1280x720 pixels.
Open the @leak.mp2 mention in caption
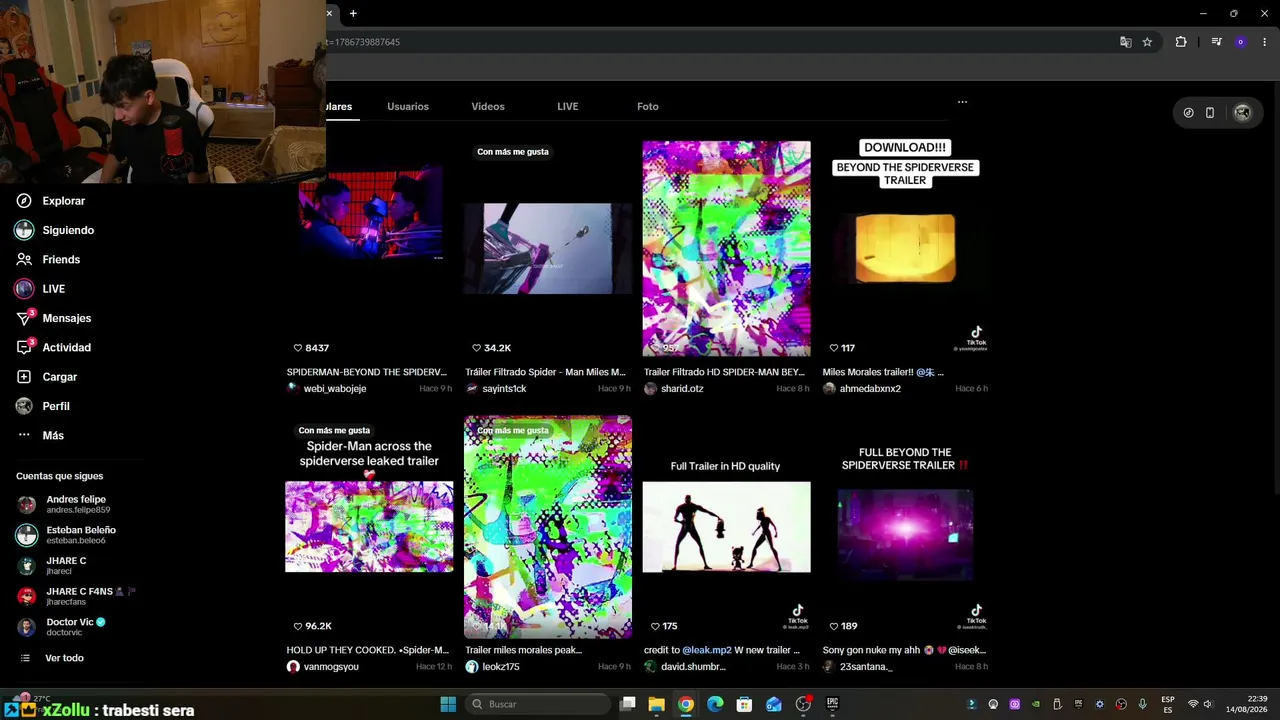click(707, 650)
